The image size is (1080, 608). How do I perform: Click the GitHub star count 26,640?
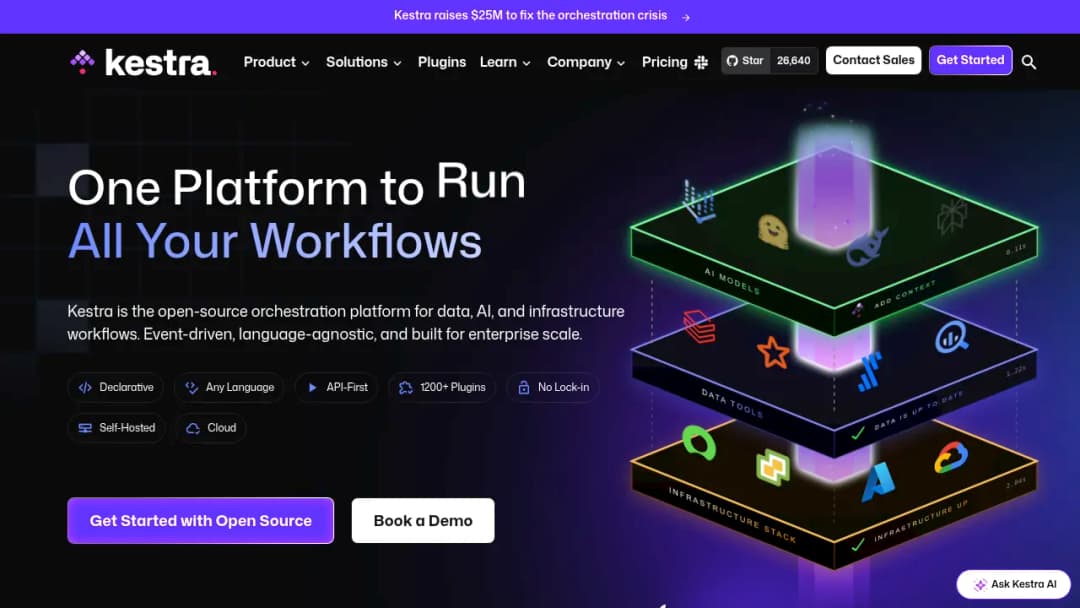point(793,61)
